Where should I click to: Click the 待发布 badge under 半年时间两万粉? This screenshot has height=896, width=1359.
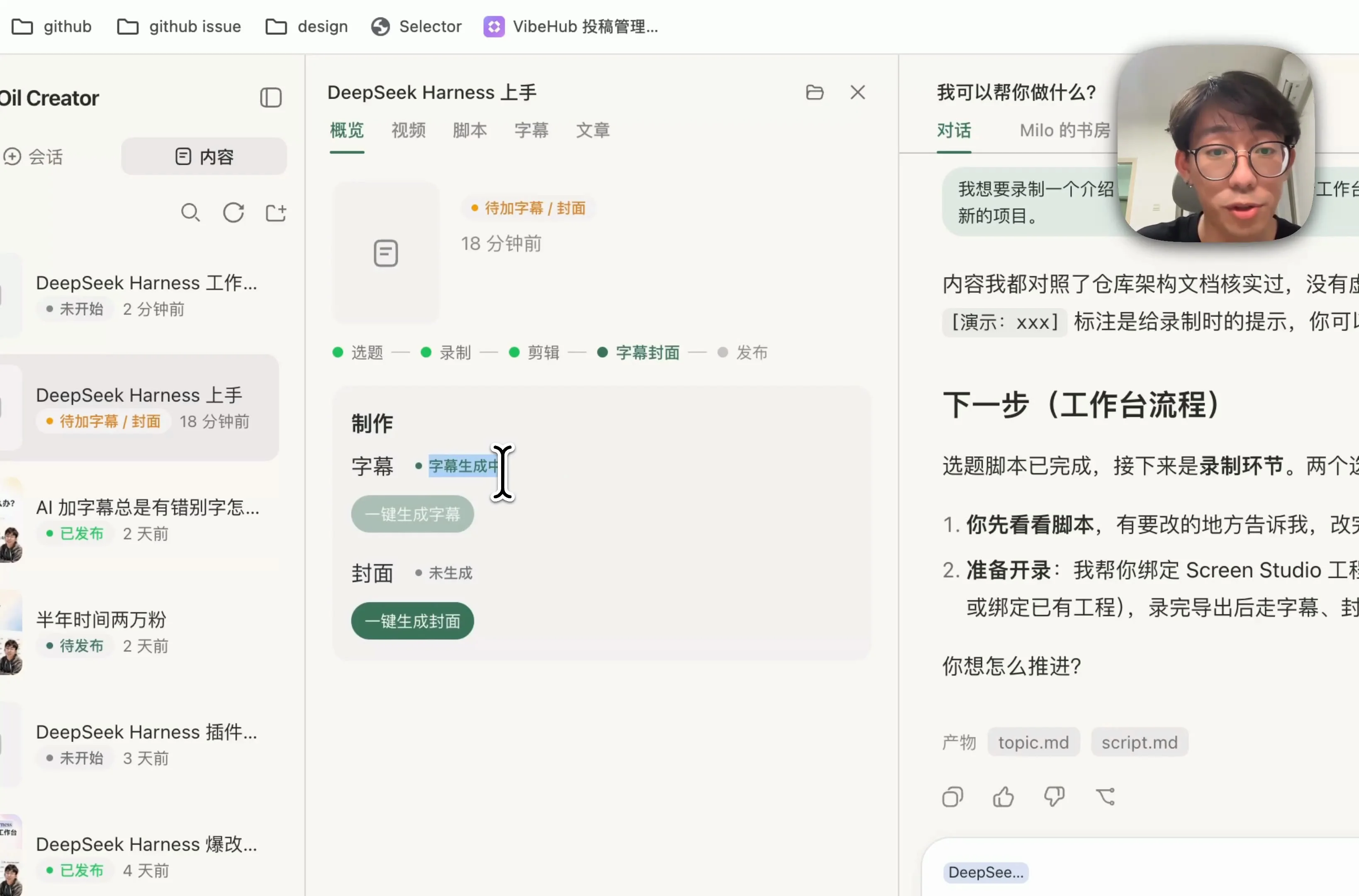[75, 646]
